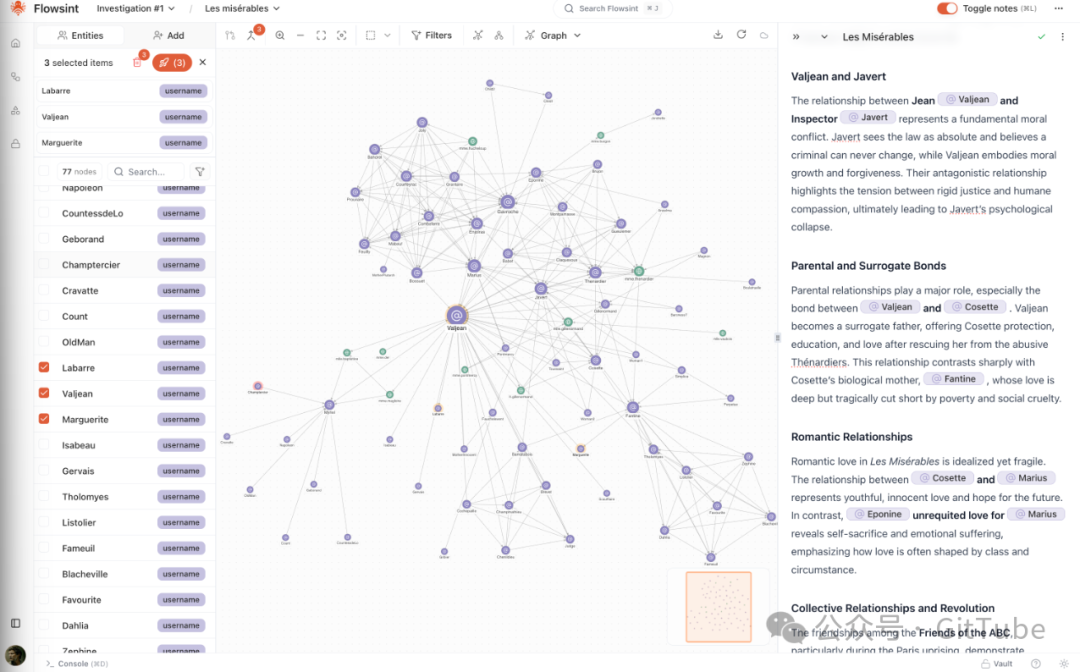Switch to the Add tab
The image size is (1080, 672).
click(169, 35)
